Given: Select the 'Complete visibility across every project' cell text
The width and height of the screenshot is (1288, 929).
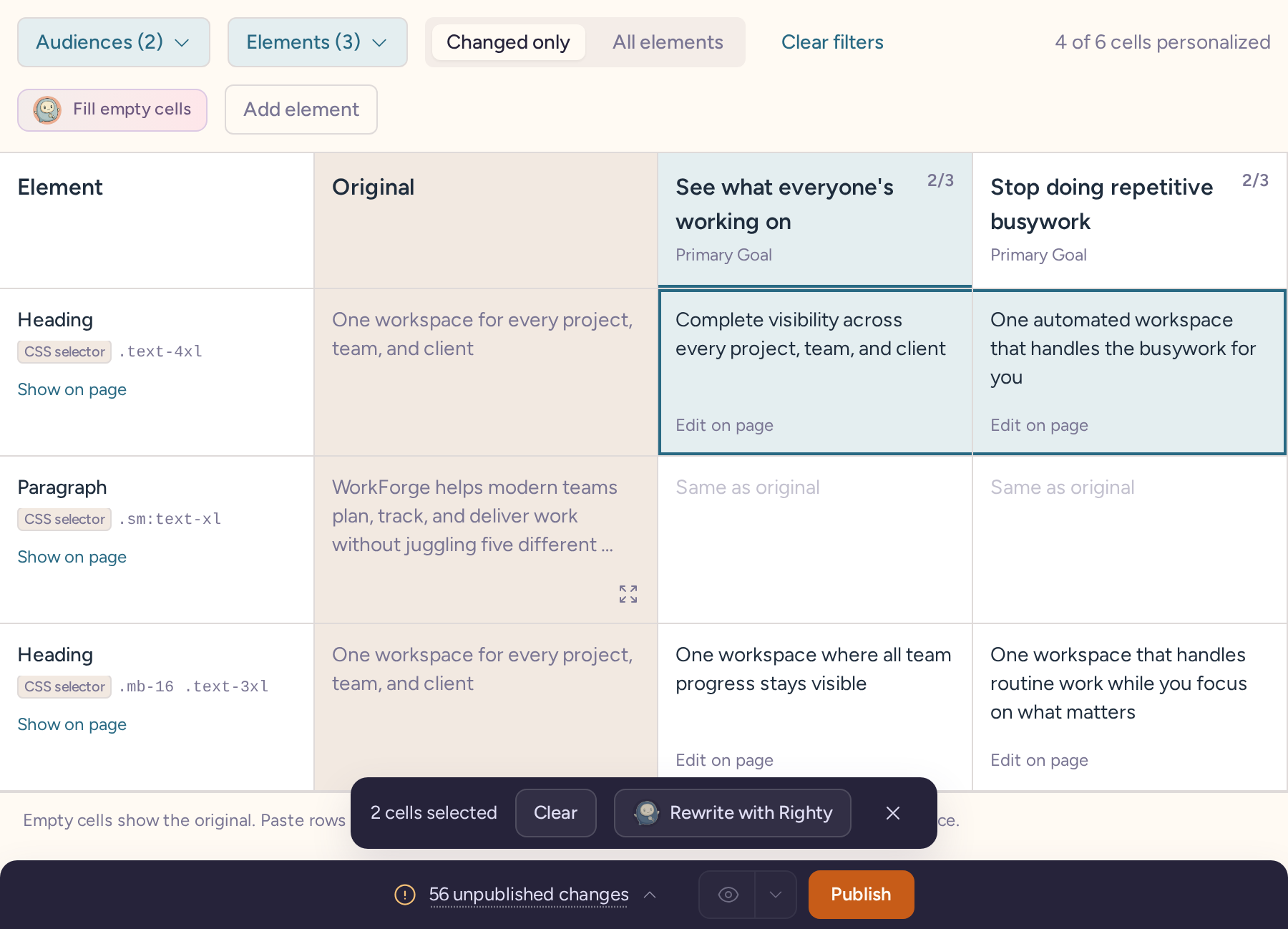Looking at the screenshot, I should point(811,334).
